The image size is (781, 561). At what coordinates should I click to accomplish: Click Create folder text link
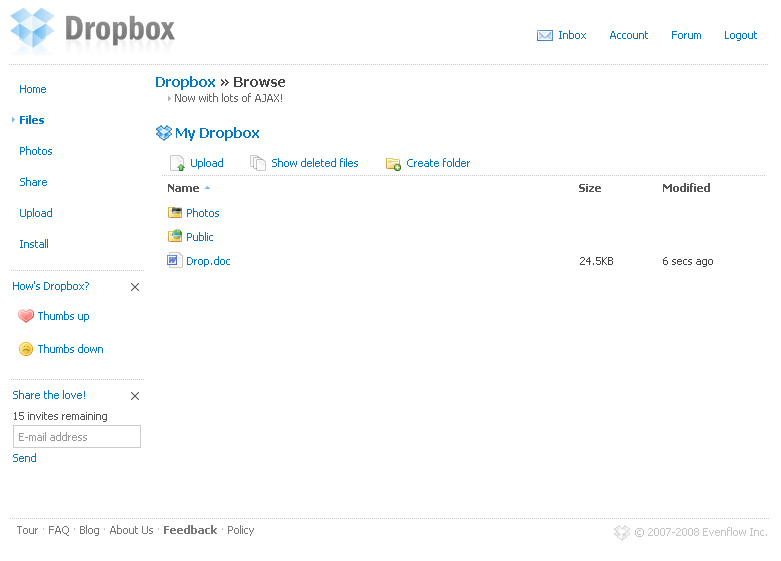(x=438, y=163)
